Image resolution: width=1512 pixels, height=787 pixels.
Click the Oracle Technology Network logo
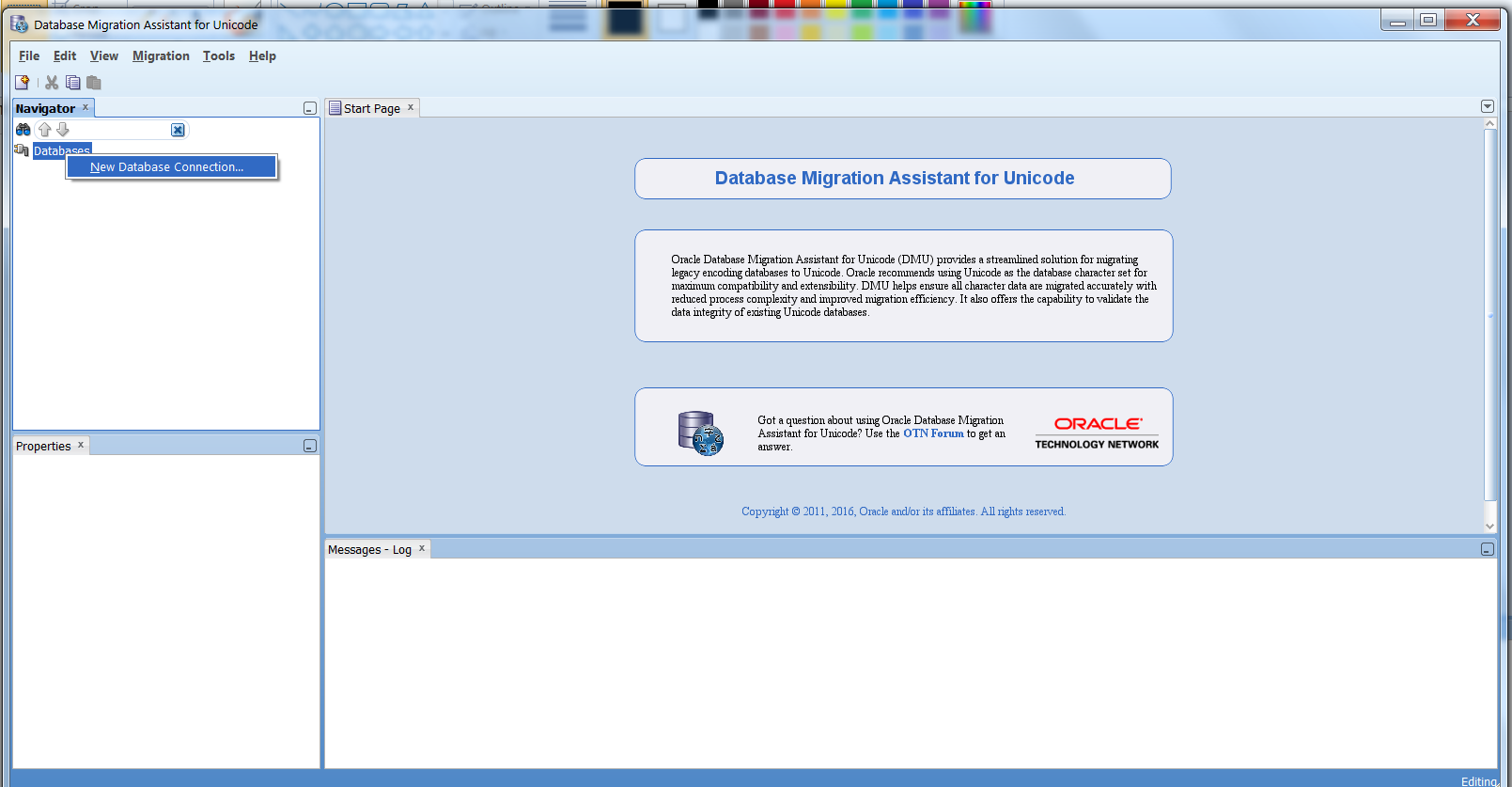pyautogui.click(x=1097, y=433)
